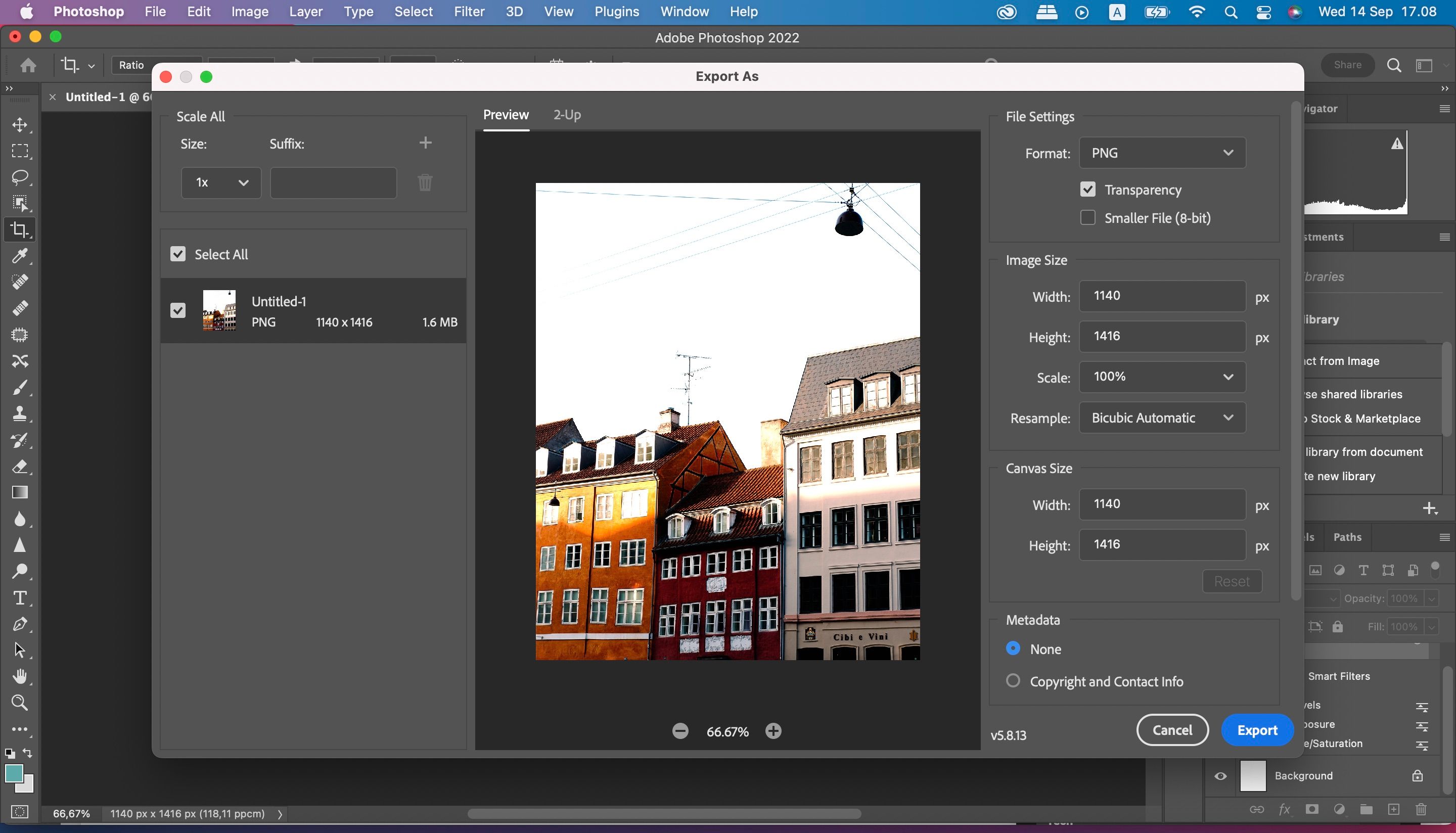1456x833 pixels.
Task: Click the Export button to save file
Action: pos(1258,730)
